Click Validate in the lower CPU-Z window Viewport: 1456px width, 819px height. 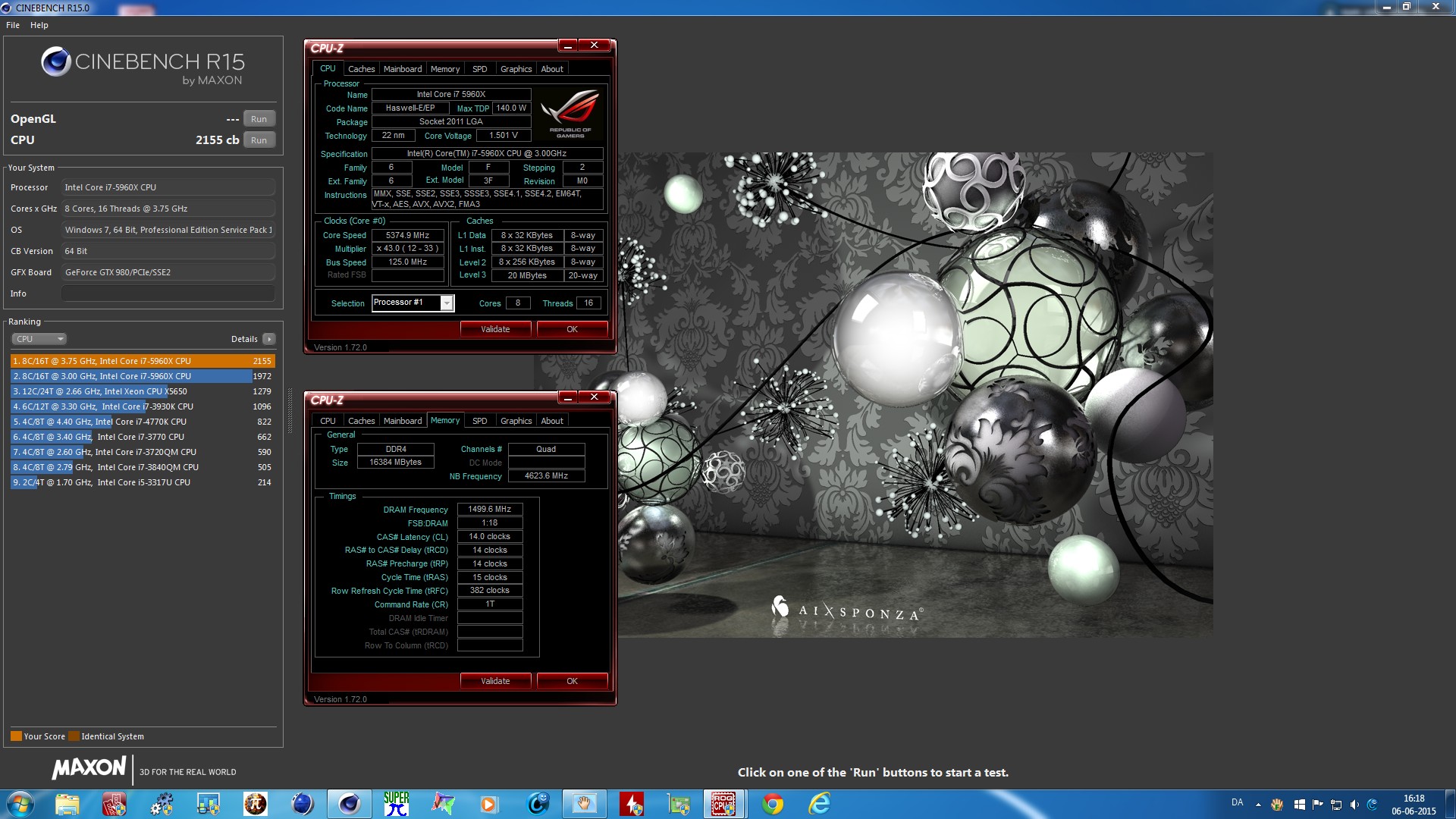pyautogui.click(x=495, y=681)
